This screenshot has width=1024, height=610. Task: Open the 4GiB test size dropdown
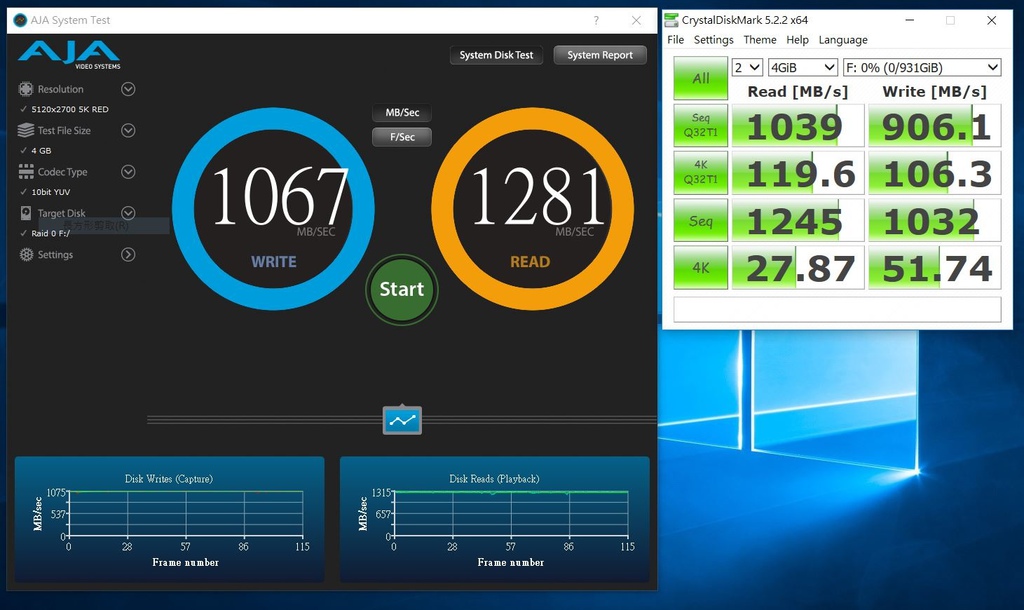click(803, 67)
